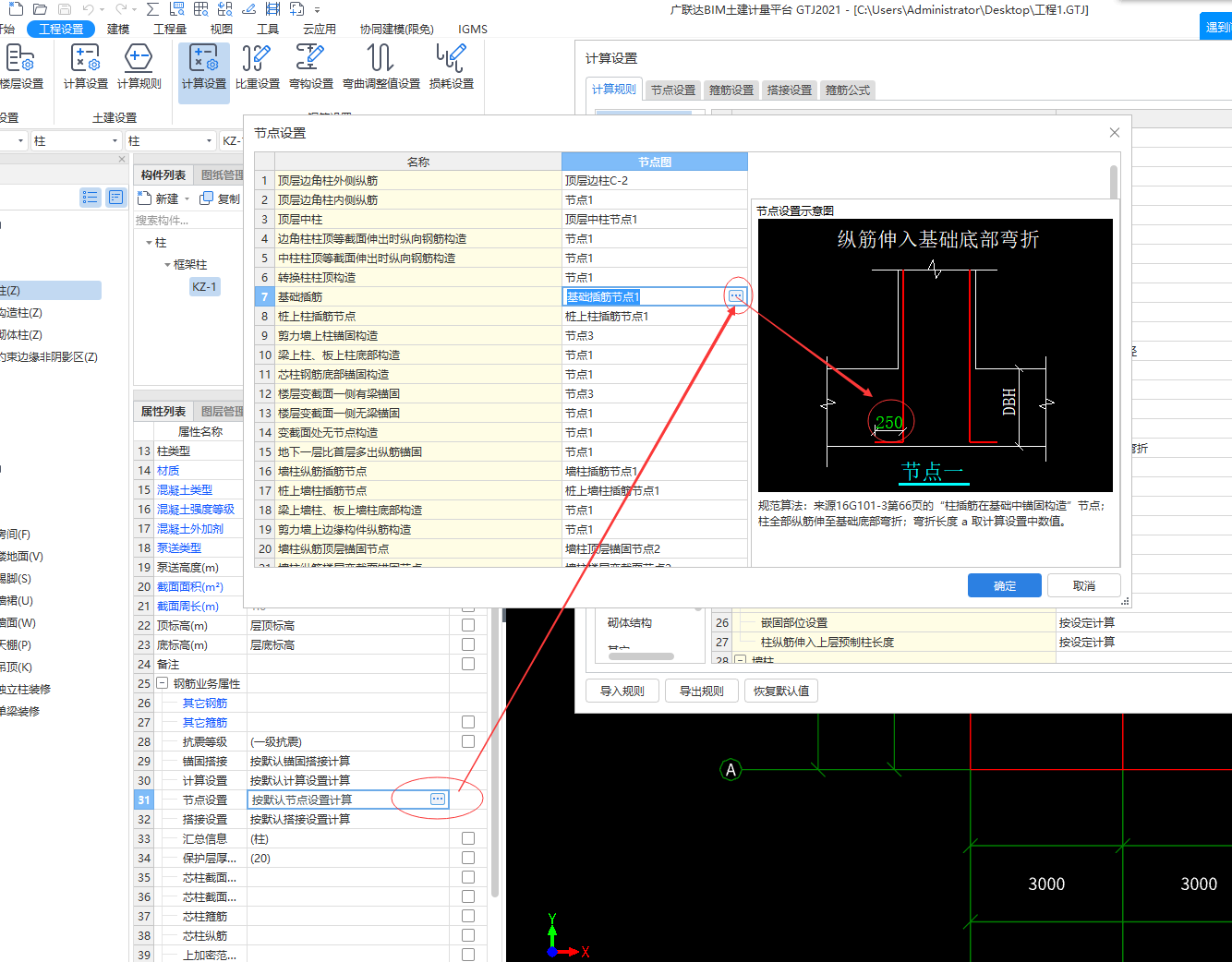
Task: Switch to the bullet list view icon
Action: [90, 197]
